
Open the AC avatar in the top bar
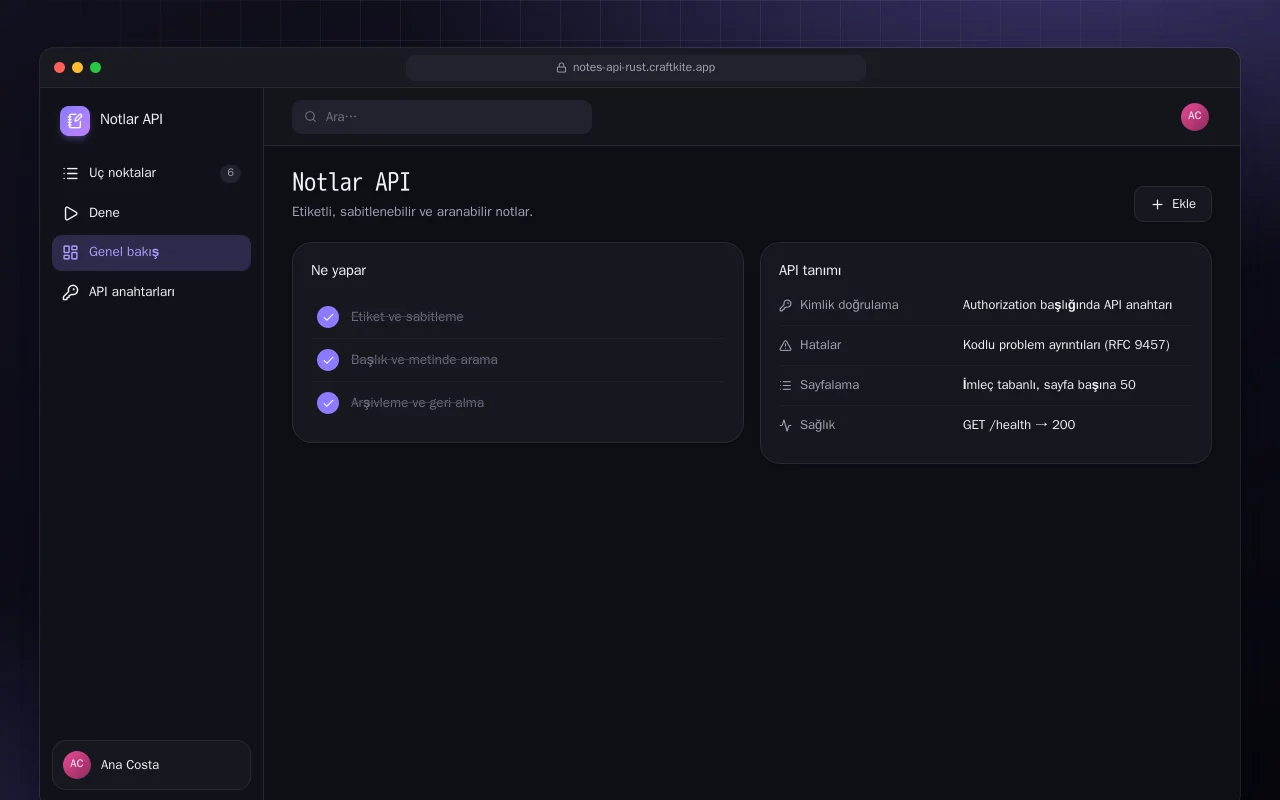[1195, 117]
